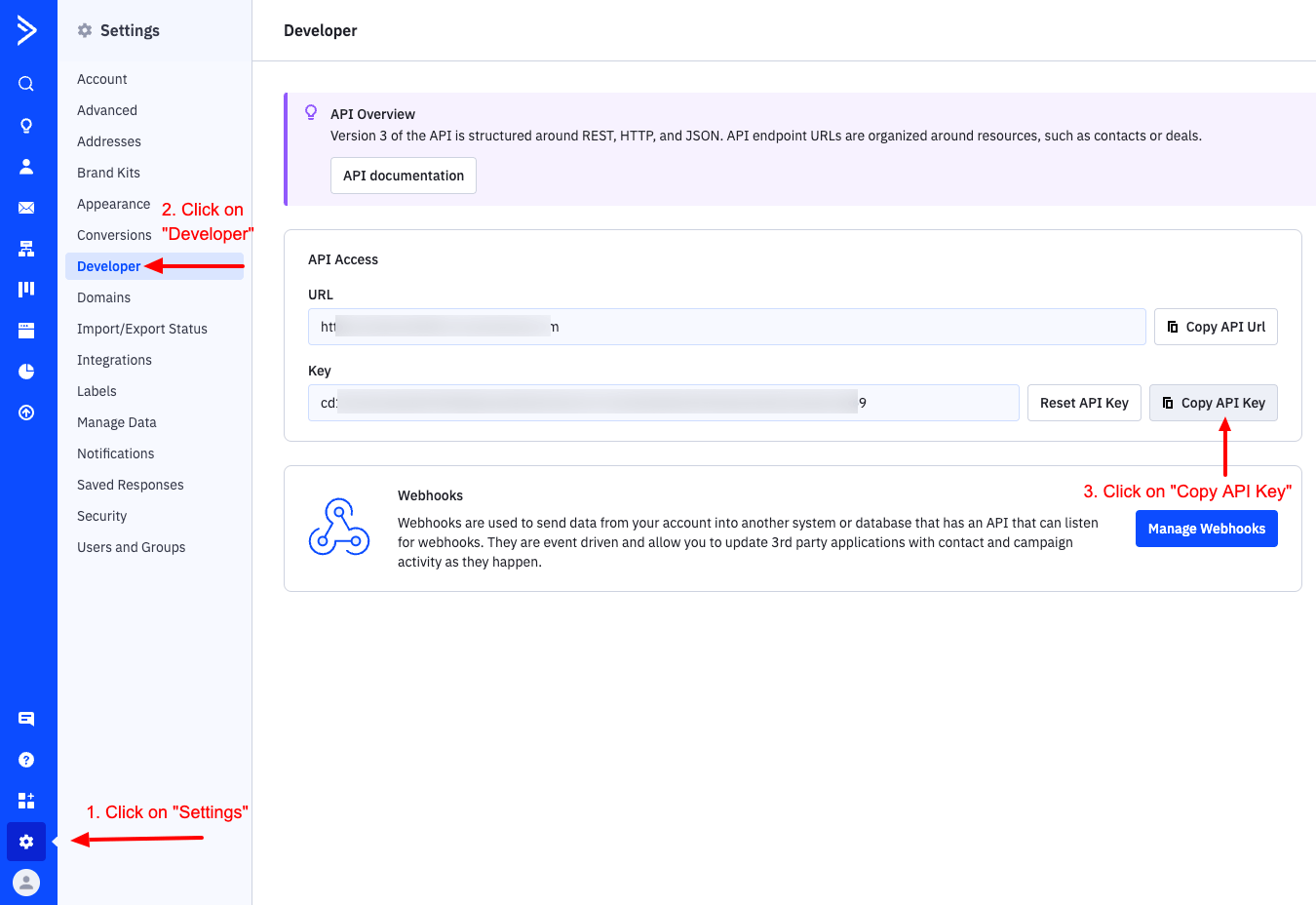Open the user profile avatar icon
Viewport: 1316px width, 905px height.
pos(26,883)
